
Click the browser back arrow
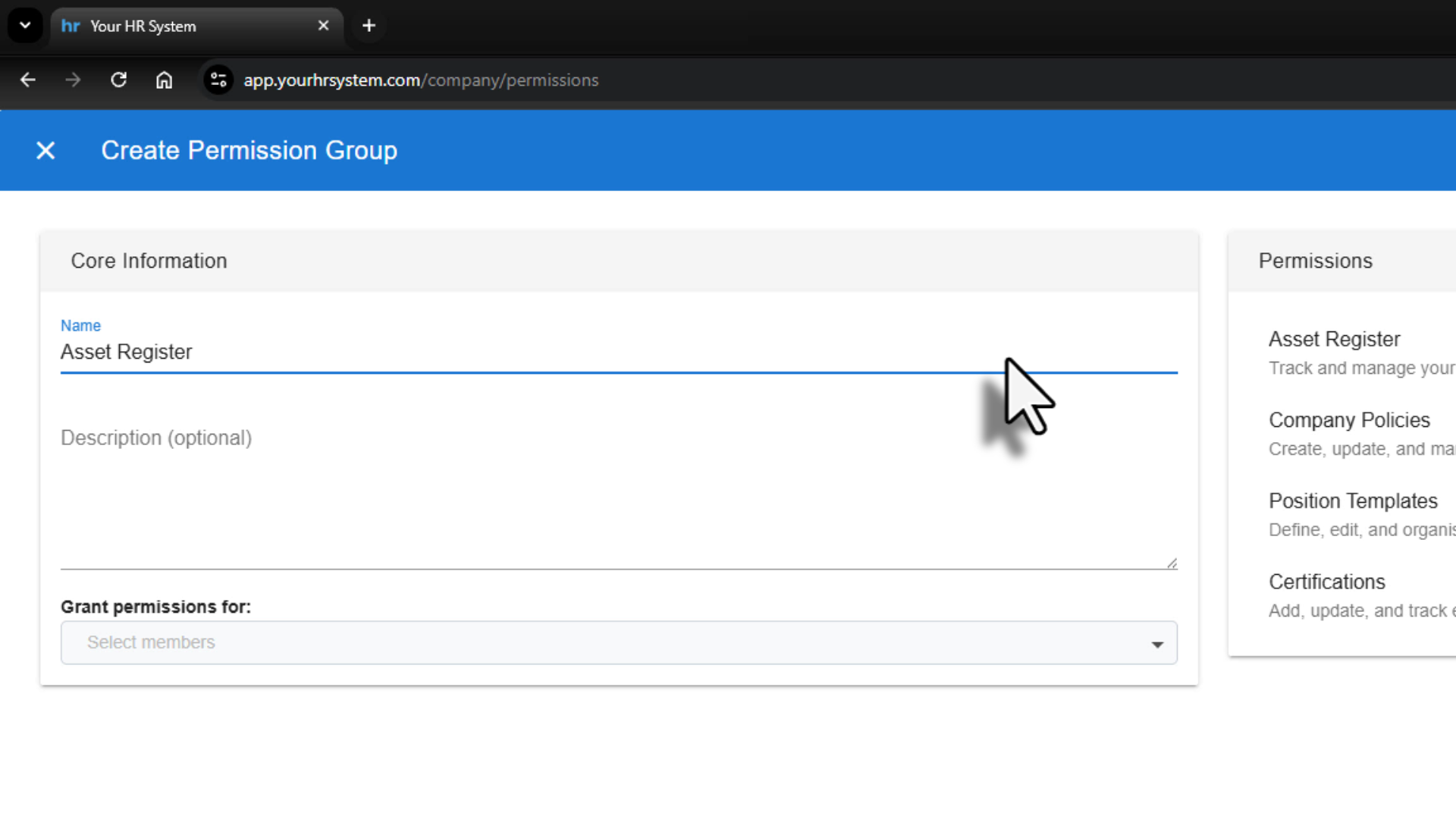(x=28, y=80)
